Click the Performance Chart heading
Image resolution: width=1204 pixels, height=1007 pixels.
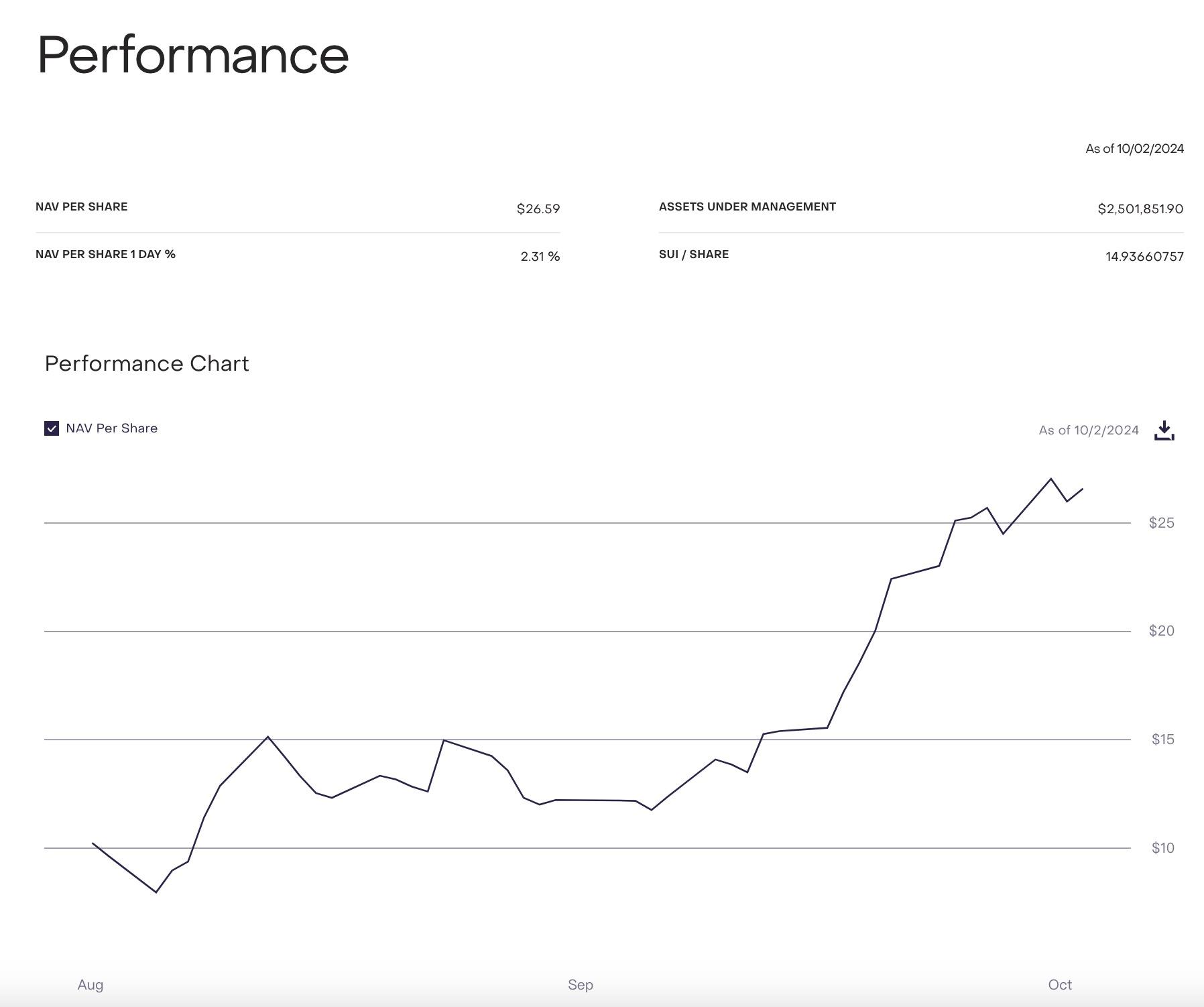(147, 363)
